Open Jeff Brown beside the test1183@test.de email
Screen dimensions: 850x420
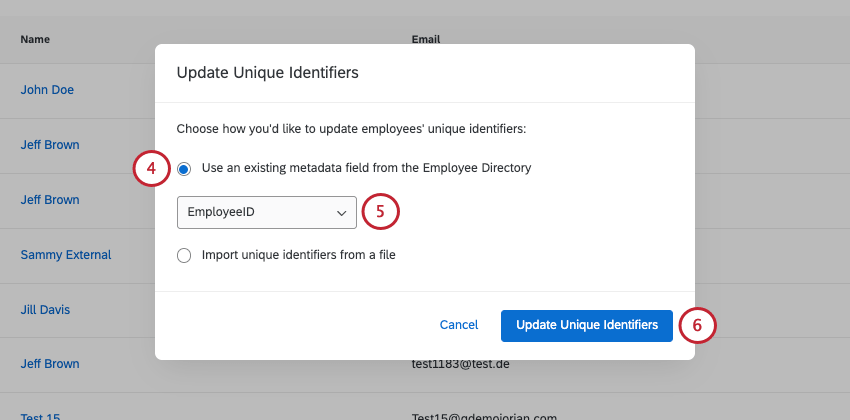point(50,364)
